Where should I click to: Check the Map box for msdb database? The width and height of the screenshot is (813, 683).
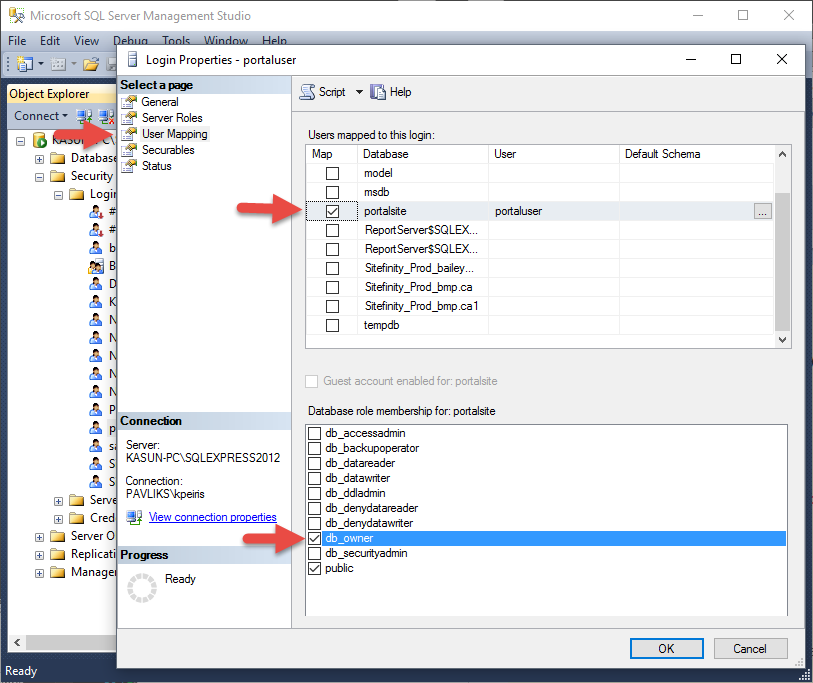(332, 192)
